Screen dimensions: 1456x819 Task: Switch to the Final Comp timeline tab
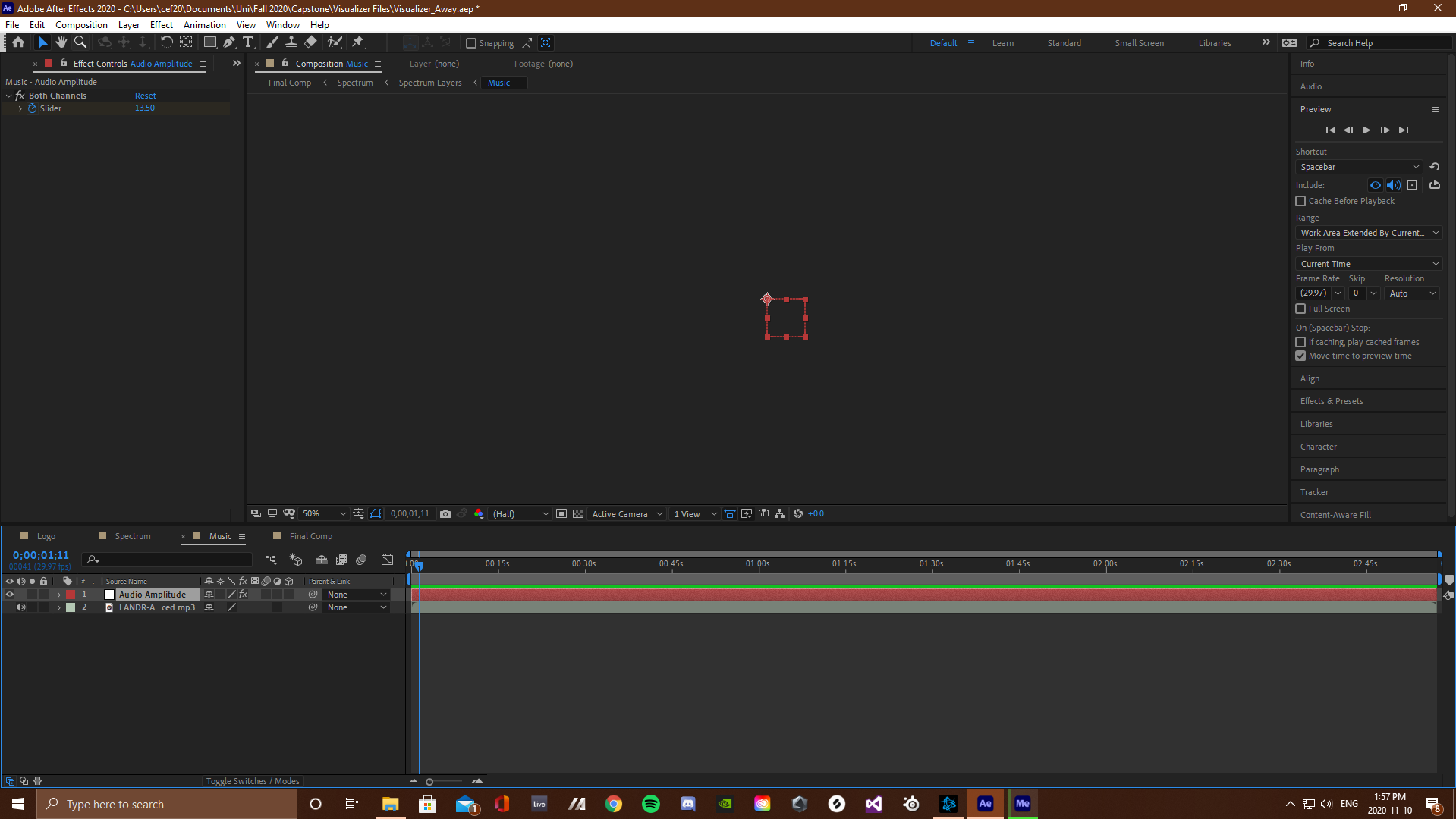(310, 536)
